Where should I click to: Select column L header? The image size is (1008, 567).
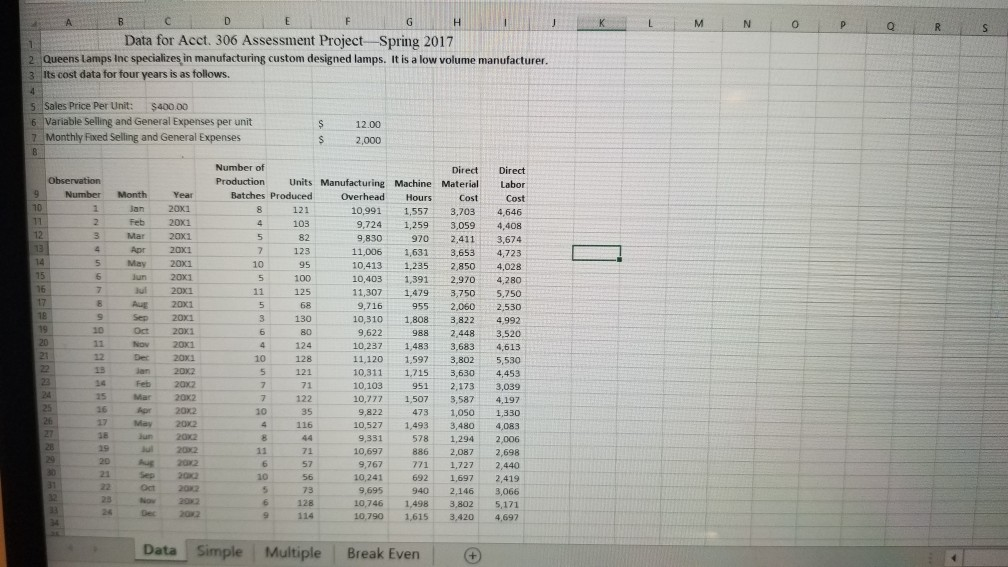click(x=650, y=23)
